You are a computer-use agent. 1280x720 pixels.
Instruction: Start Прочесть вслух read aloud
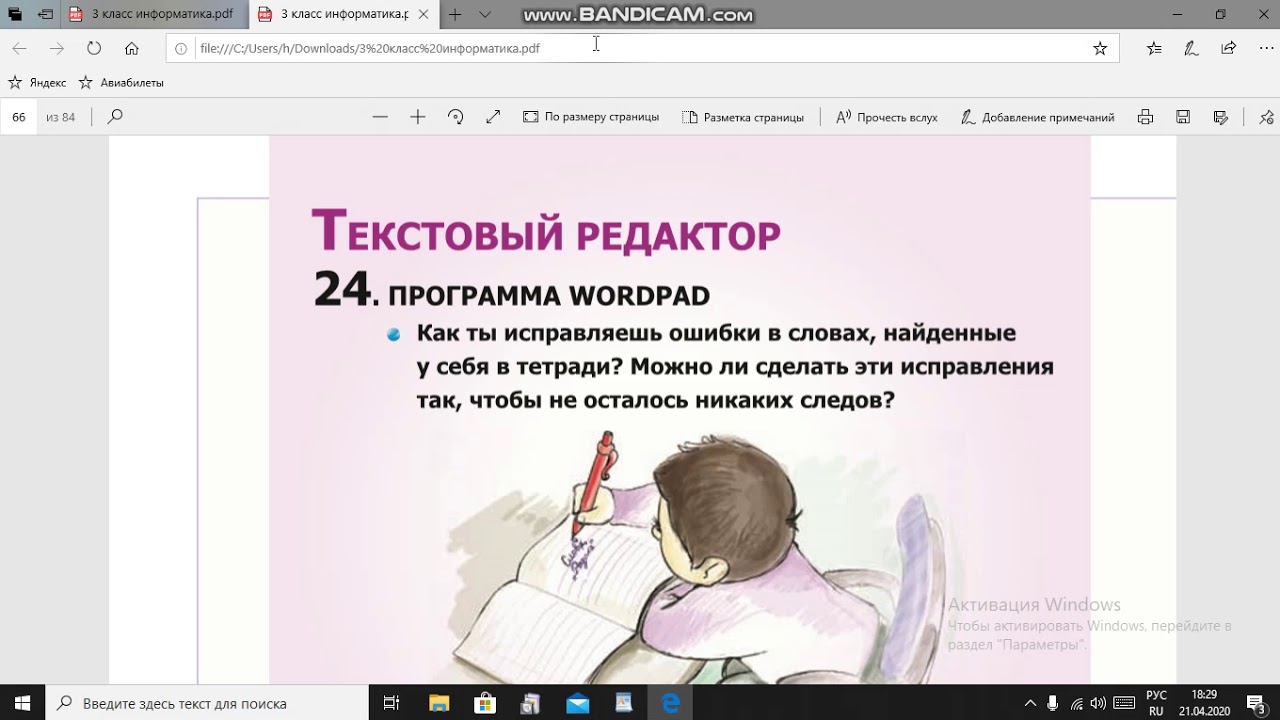(x=887, y=117)
